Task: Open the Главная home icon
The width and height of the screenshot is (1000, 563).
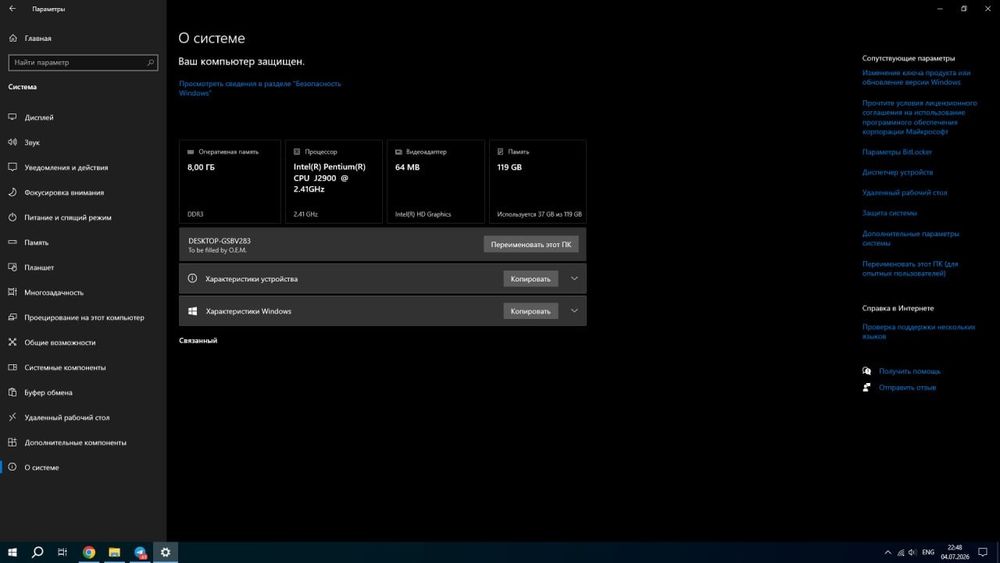Action: [x=13, y=38]
